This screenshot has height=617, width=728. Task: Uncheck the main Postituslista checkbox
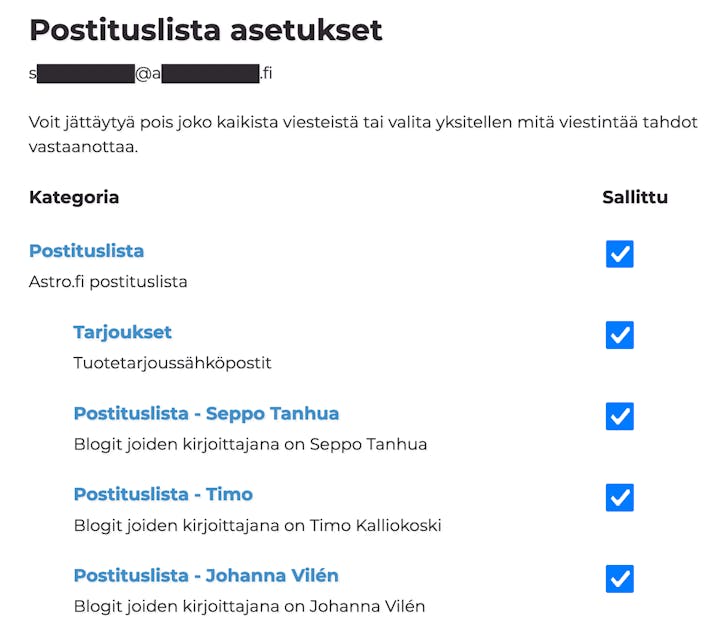pyautogui.click(x=620, y=254)
